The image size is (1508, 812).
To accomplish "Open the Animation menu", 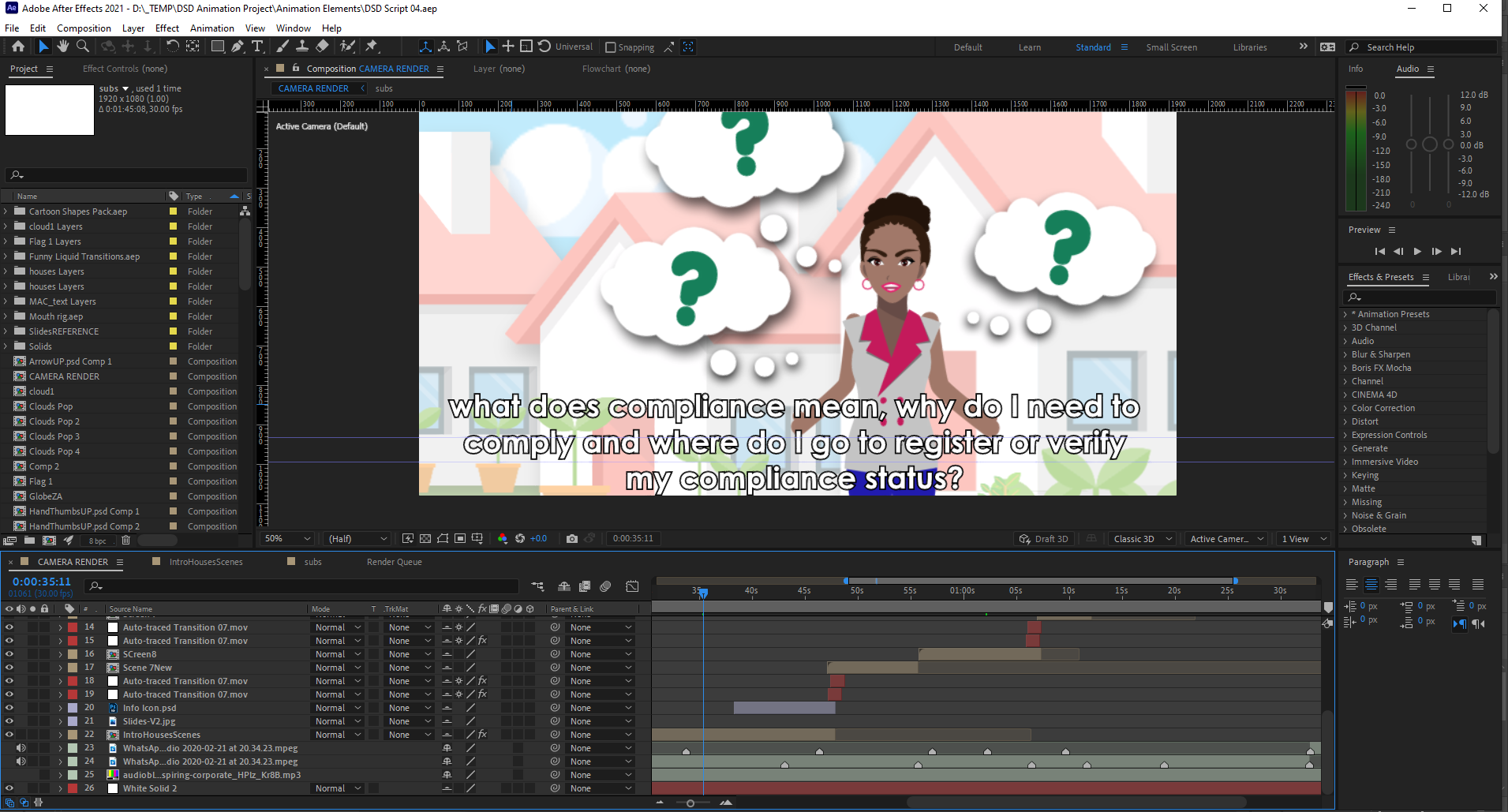I will (x=211, y=28).
